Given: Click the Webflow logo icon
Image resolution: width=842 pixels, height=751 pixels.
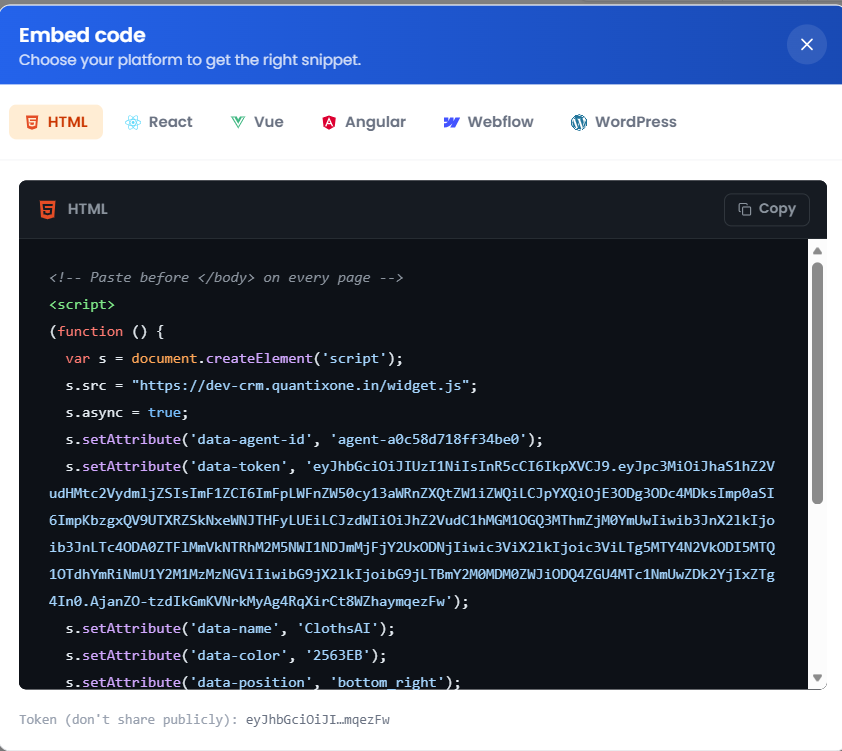Looking at the screenshot, I should click(451, 122).
